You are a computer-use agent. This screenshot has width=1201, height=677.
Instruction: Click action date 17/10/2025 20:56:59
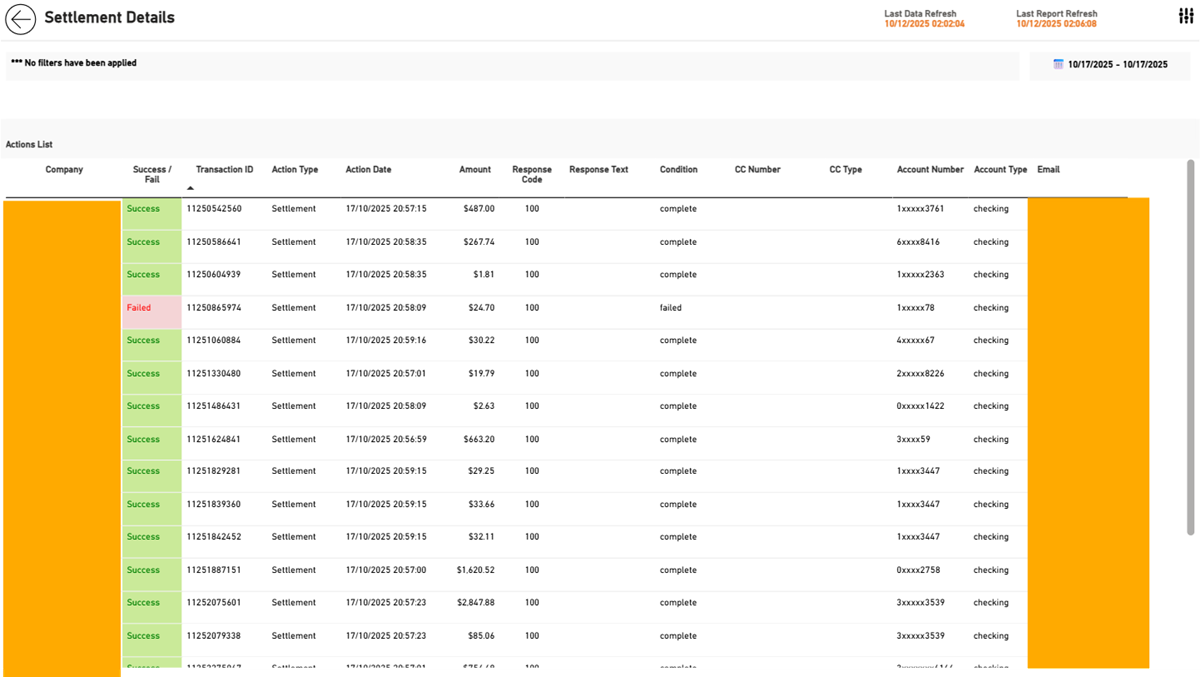point(386,439)
